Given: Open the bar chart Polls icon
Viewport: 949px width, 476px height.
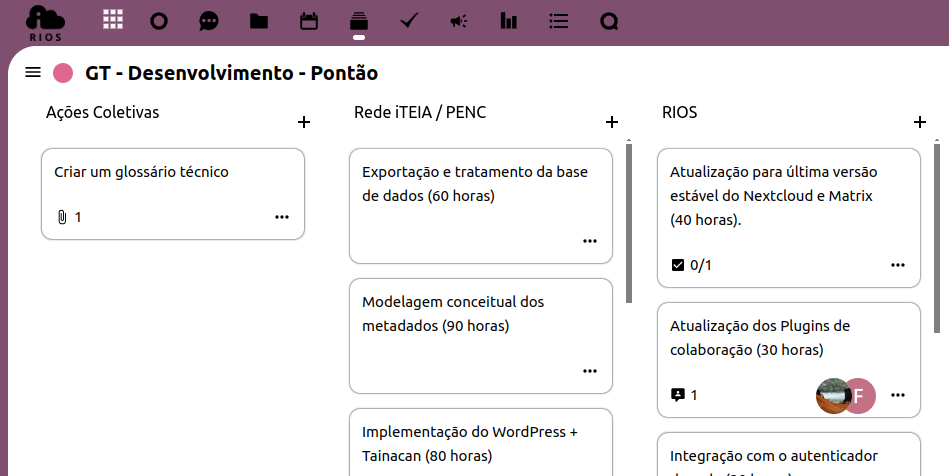Looking at the screenshot, I should tap(508, 21).
